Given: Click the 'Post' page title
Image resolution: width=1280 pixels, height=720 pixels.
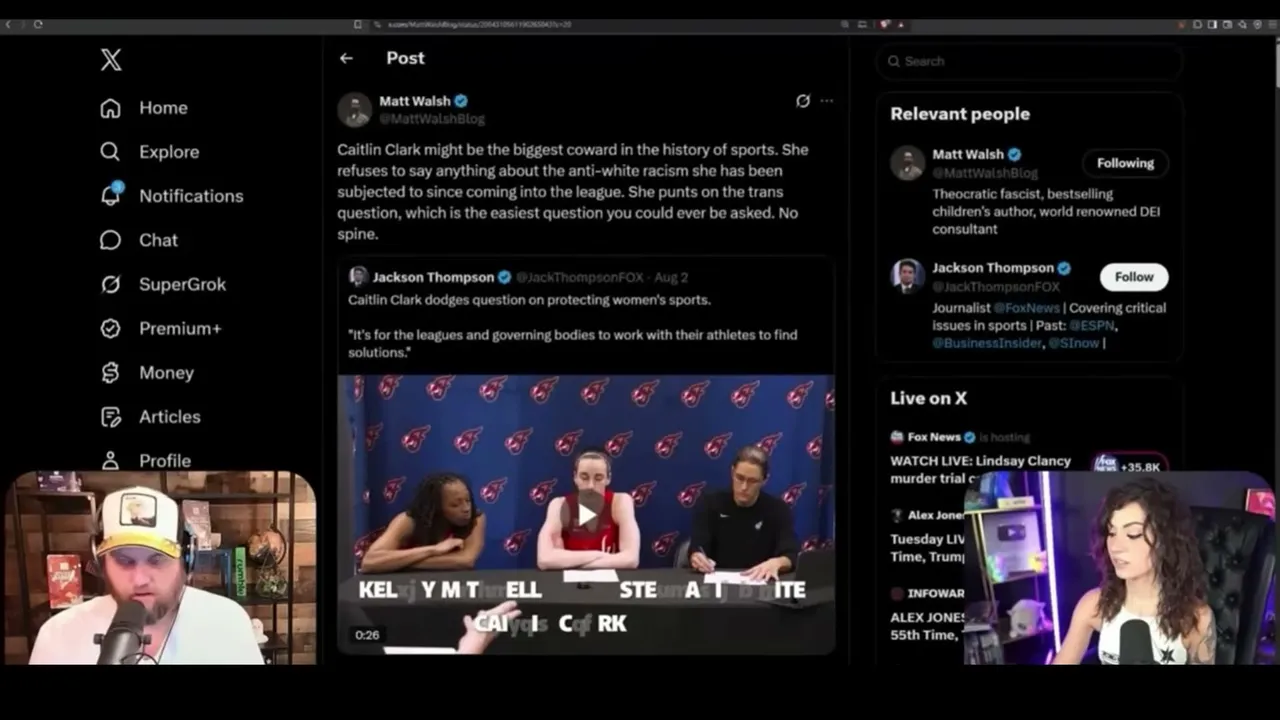Looking at the screenshot, I should 405,58.
